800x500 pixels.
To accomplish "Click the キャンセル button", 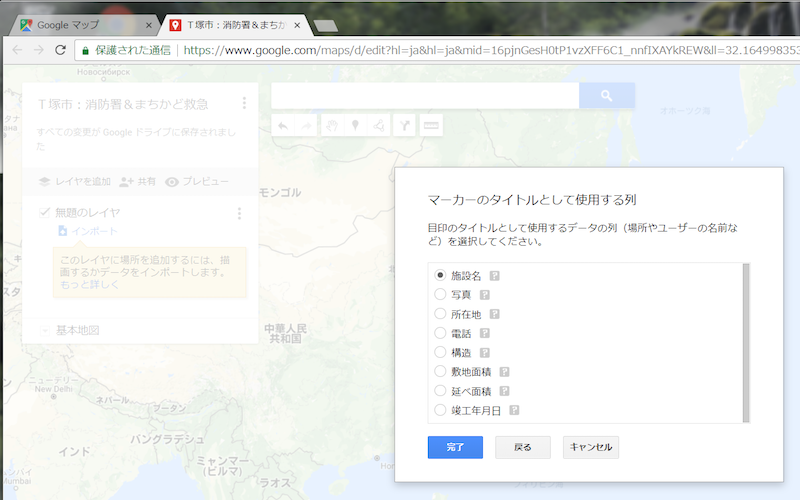I will [591, 447].
